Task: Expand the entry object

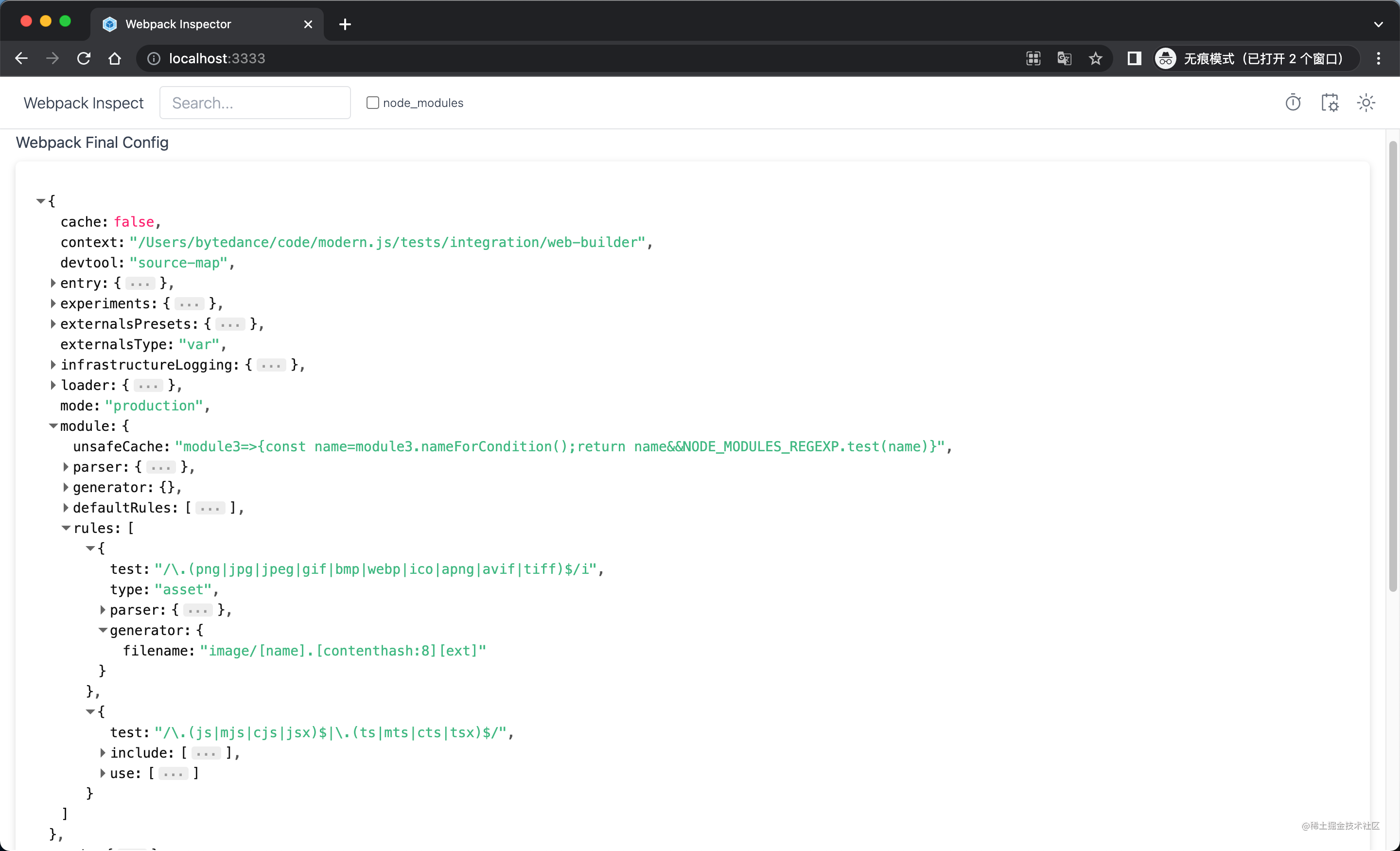Action: 53,283
